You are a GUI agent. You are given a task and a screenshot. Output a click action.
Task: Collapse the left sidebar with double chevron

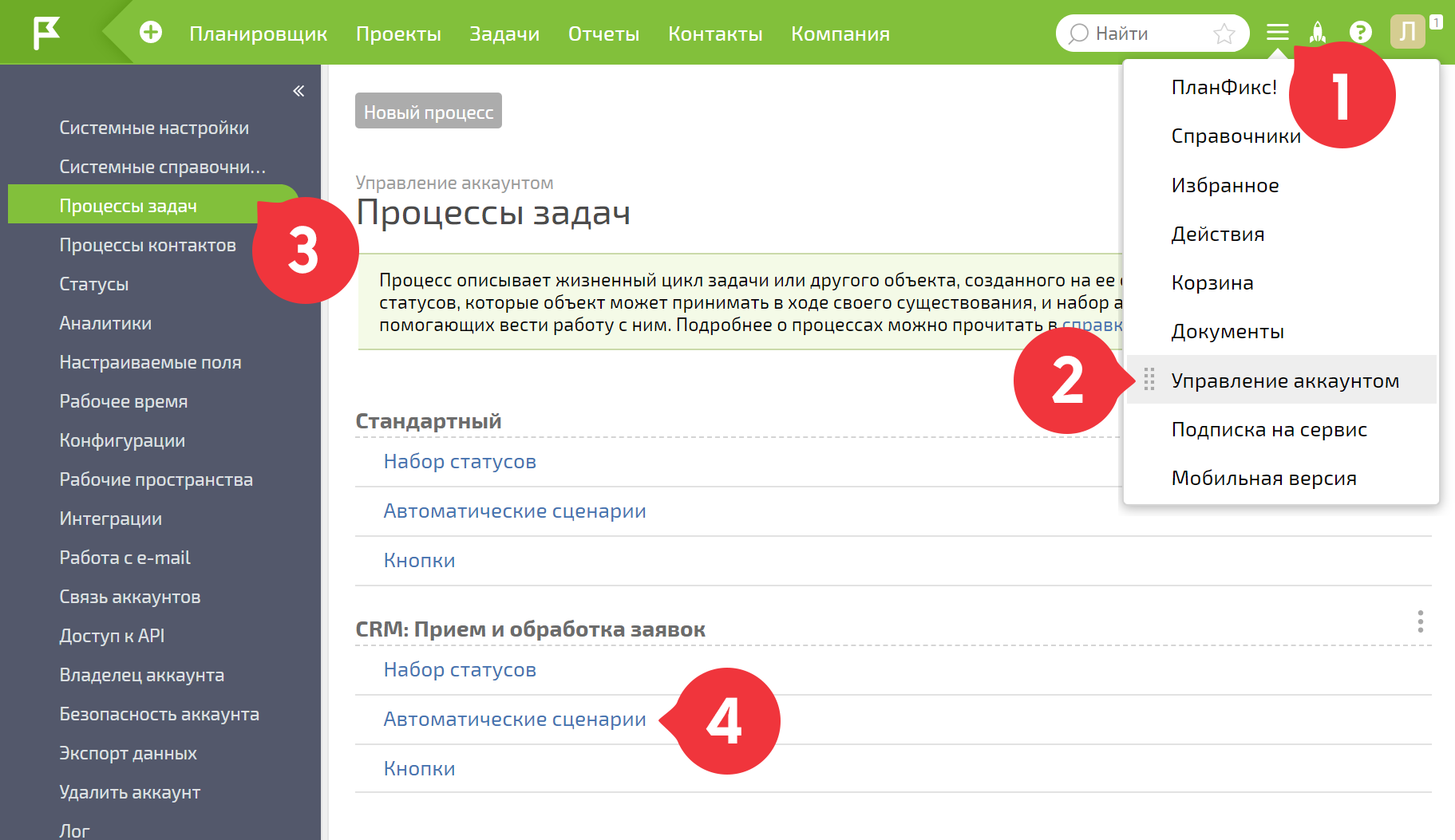(299, 91)
